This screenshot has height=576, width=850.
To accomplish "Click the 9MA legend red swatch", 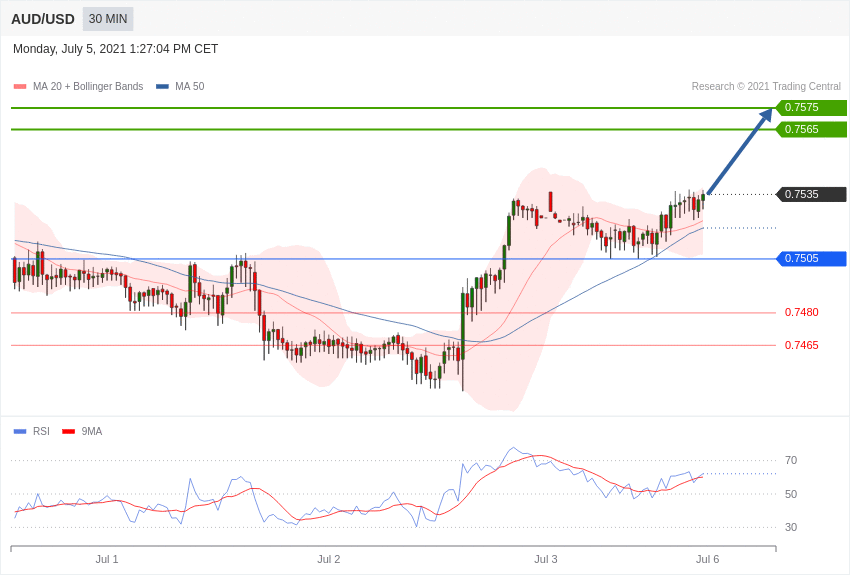I will tap(69, 431).
